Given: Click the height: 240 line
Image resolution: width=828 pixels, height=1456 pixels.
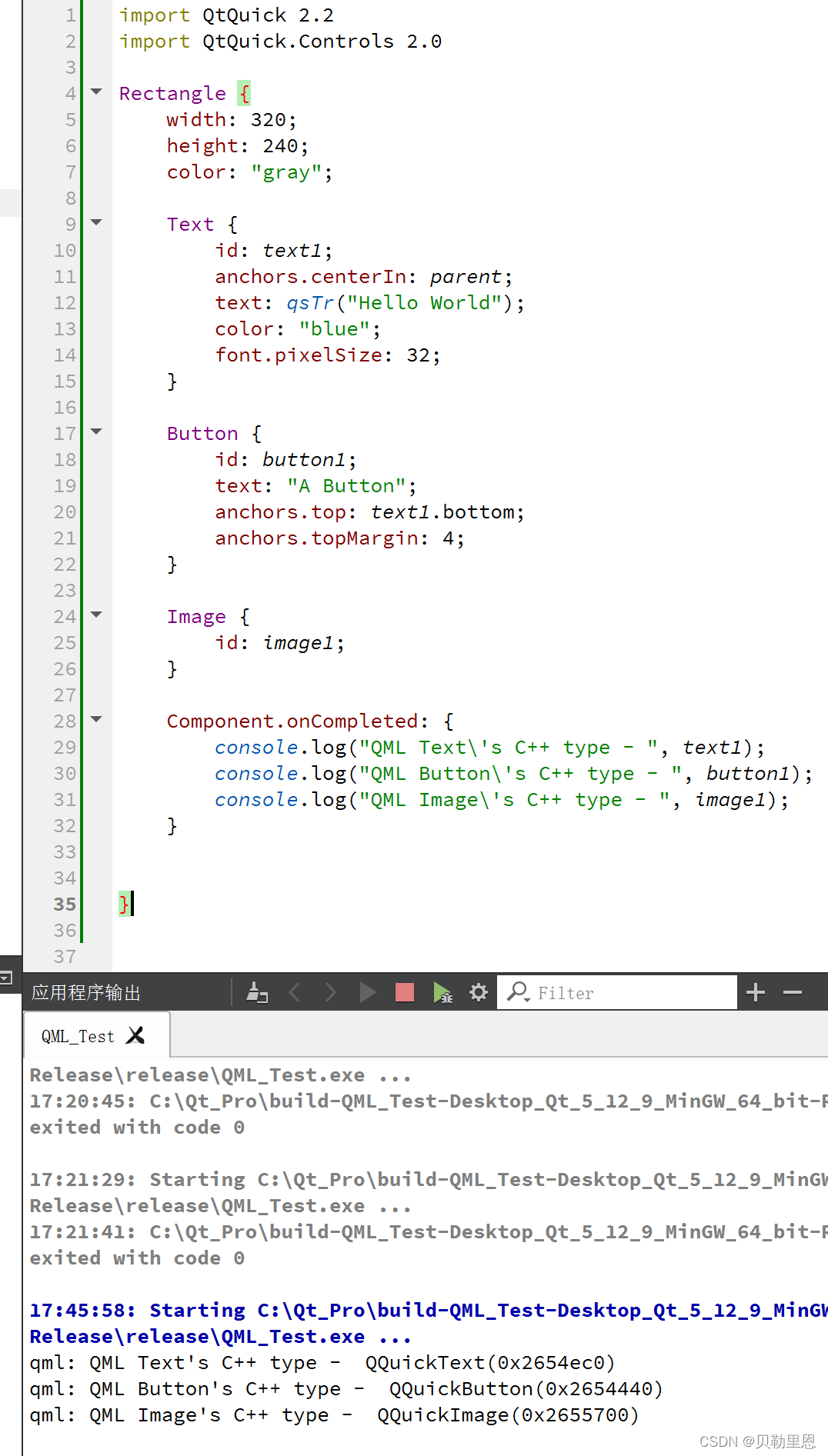Looking at the screenshot, I should [x=238, y=146].
